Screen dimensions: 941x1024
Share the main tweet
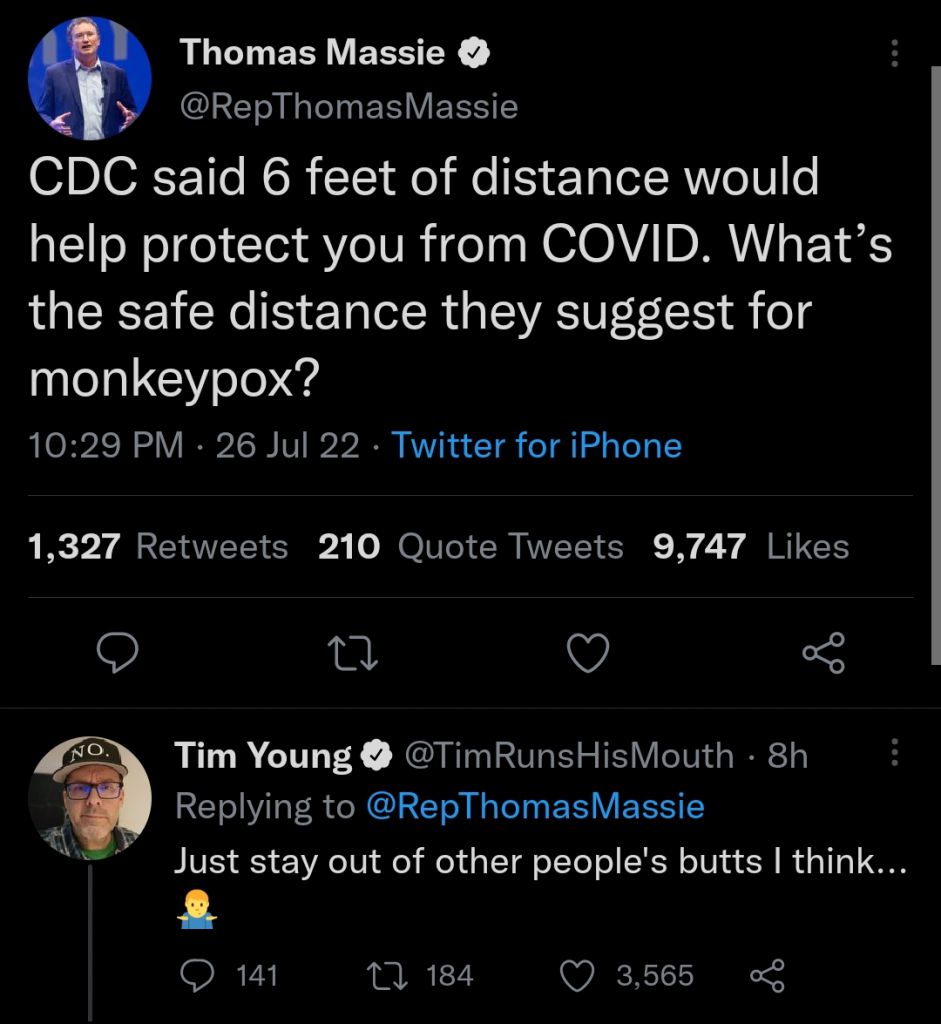point(824,653)
